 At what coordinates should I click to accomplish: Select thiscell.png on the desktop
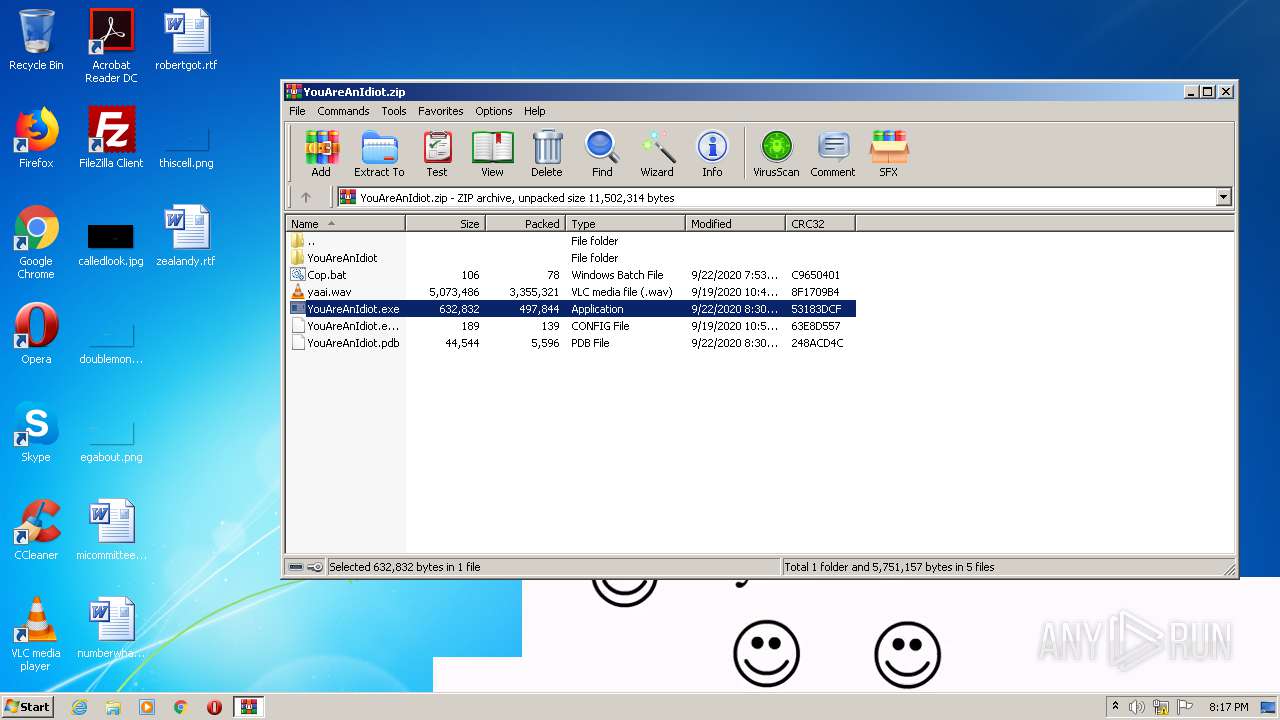[x=186, y=146]
